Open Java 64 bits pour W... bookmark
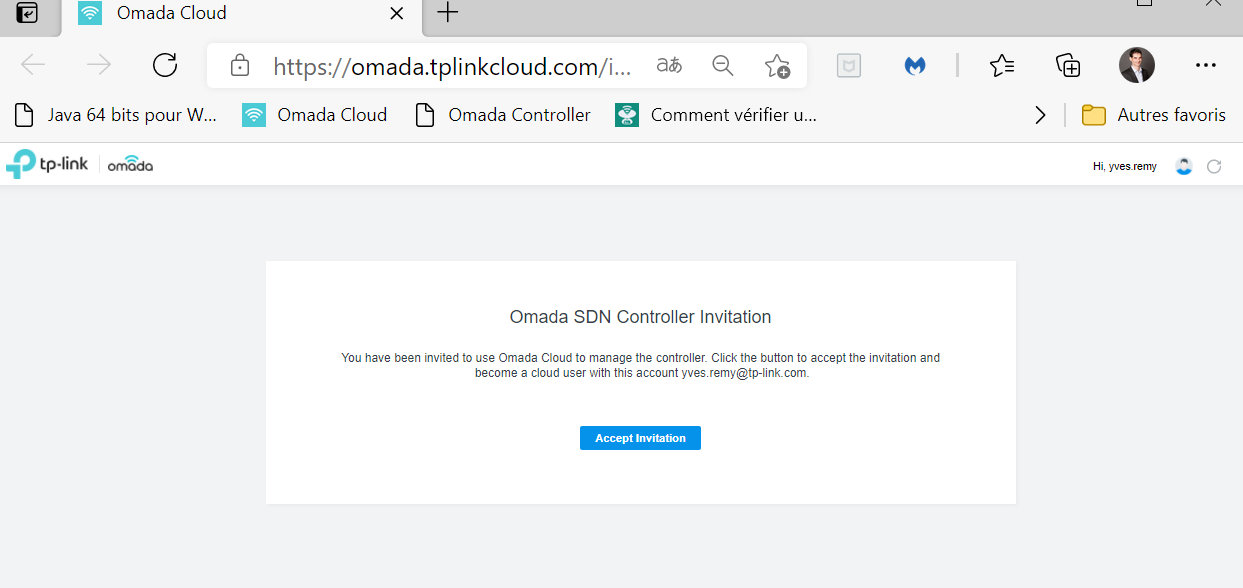Screen dimensions: 1243x588 point(115,115)
